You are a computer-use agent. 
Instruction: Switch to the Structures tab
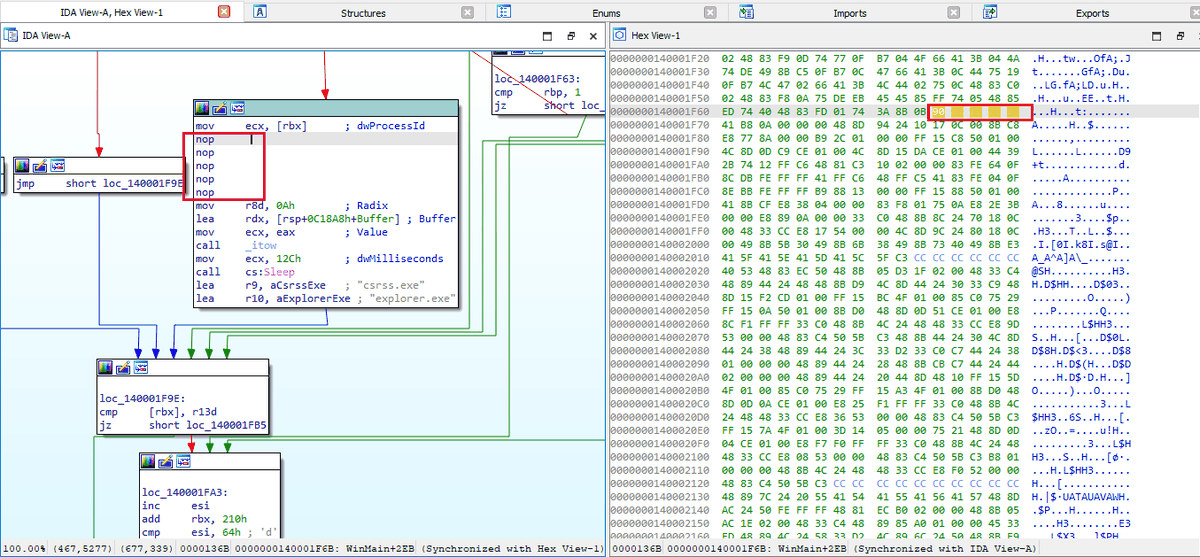362,13
